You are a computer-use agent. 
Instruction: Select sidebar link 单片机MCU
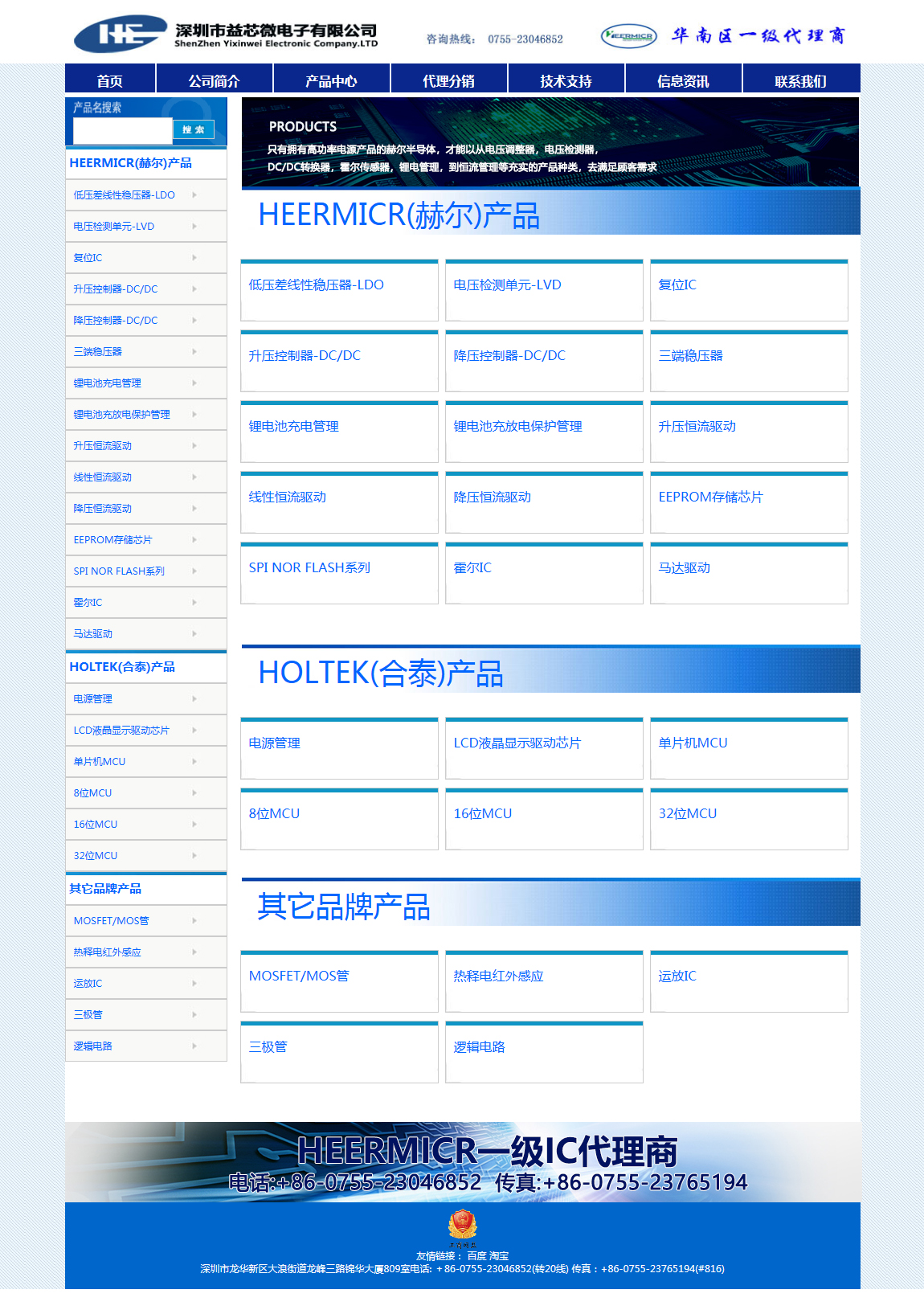[x=100, y=762]
